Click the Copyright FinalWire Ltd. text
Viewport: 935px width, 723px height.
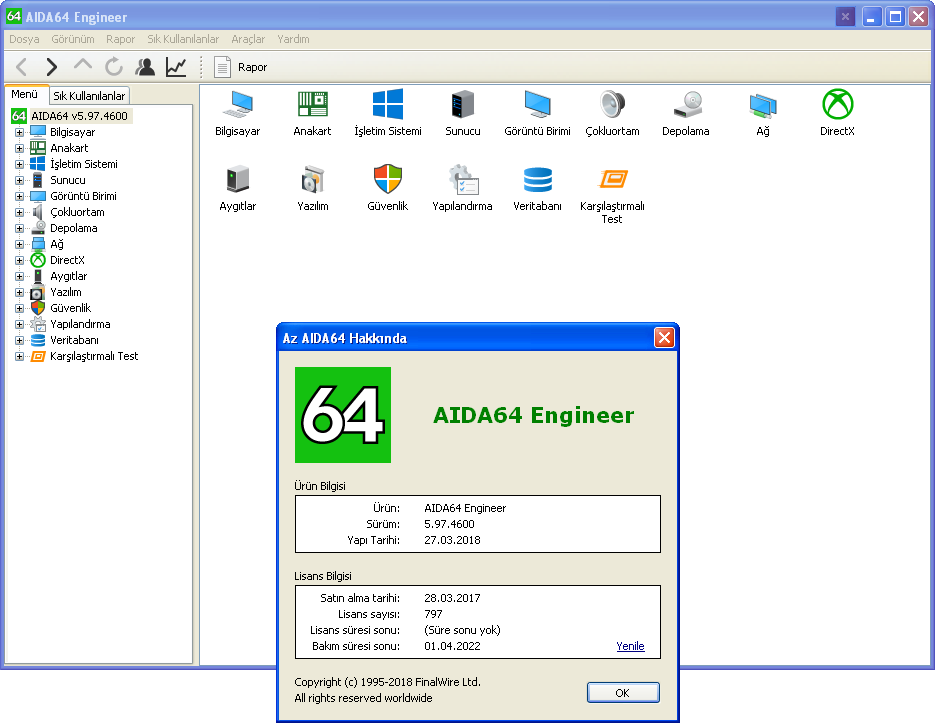click(x=388, y=682)
